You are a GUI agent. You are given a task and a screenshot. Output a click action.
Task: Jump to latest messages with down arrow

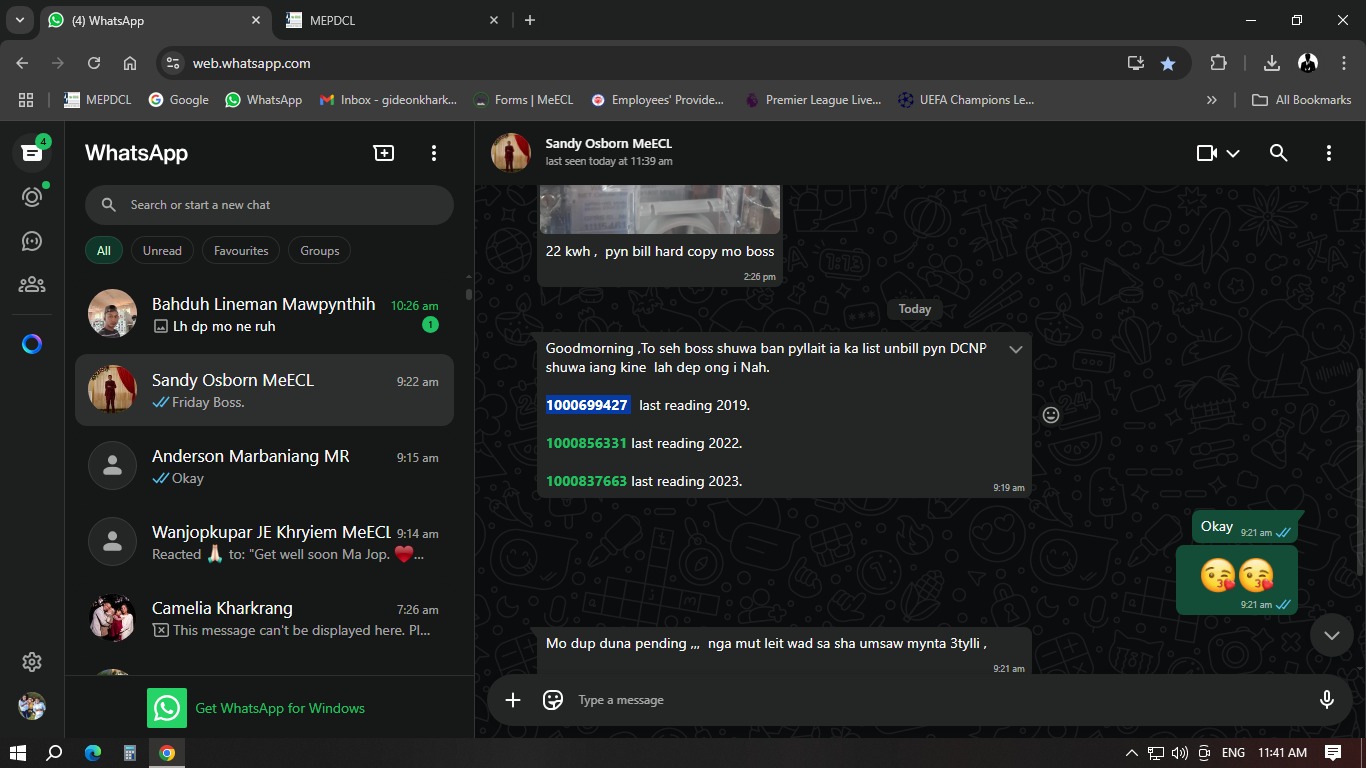click(1332, 635)
